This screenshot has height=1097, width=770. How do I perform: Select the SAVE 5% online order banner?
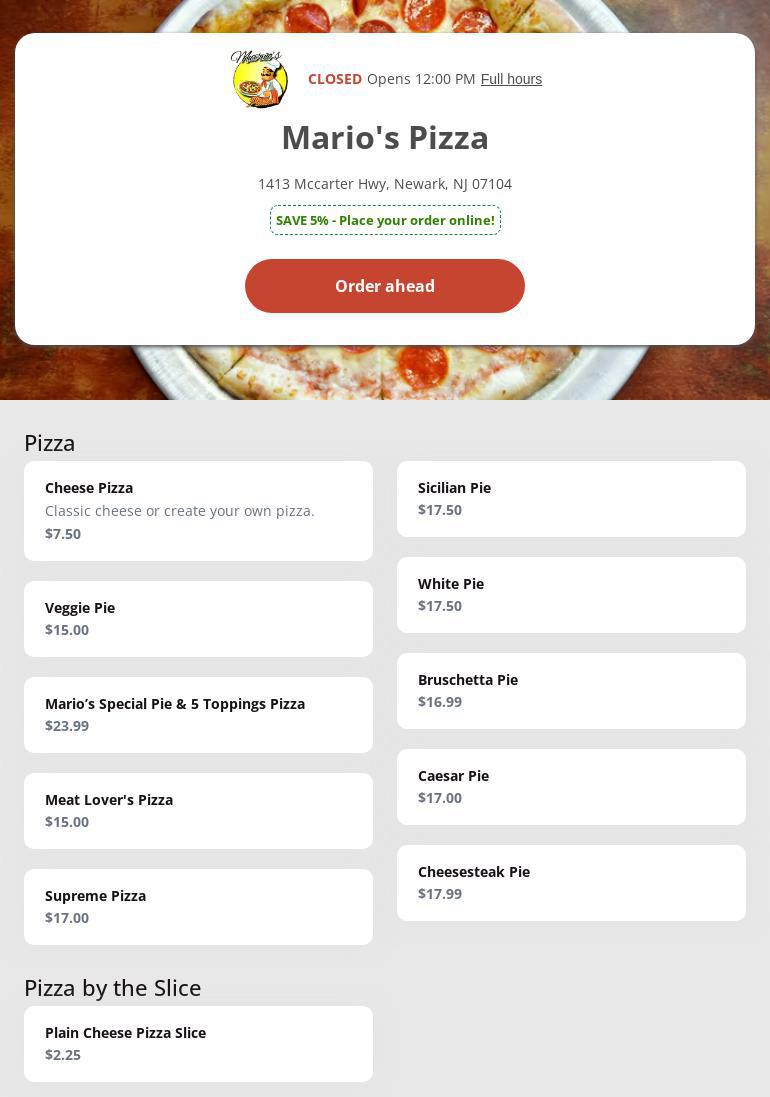click(385, 220)
